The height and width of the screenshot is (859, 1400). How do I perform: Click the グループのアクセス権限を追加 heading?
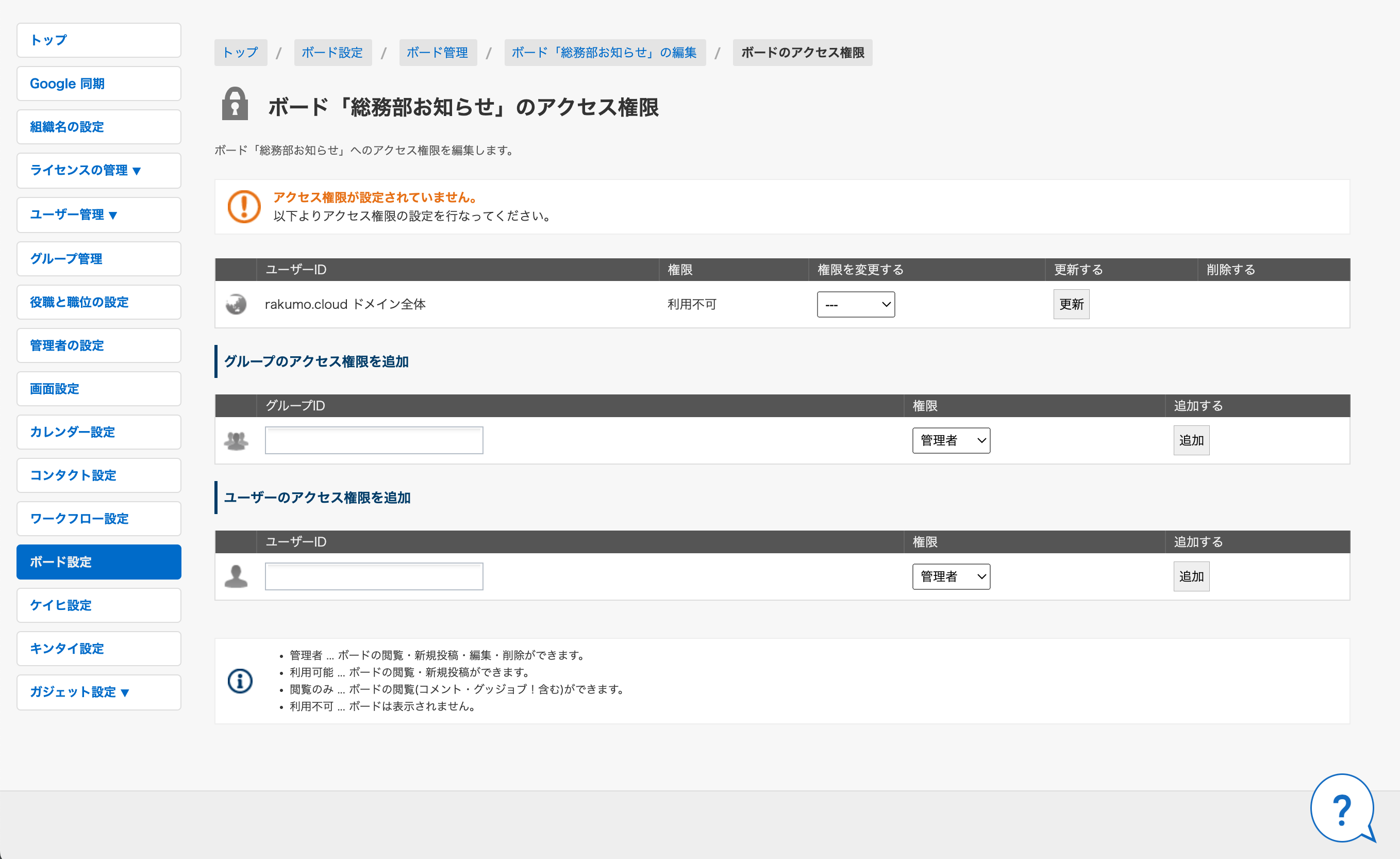tap(316, 361)
